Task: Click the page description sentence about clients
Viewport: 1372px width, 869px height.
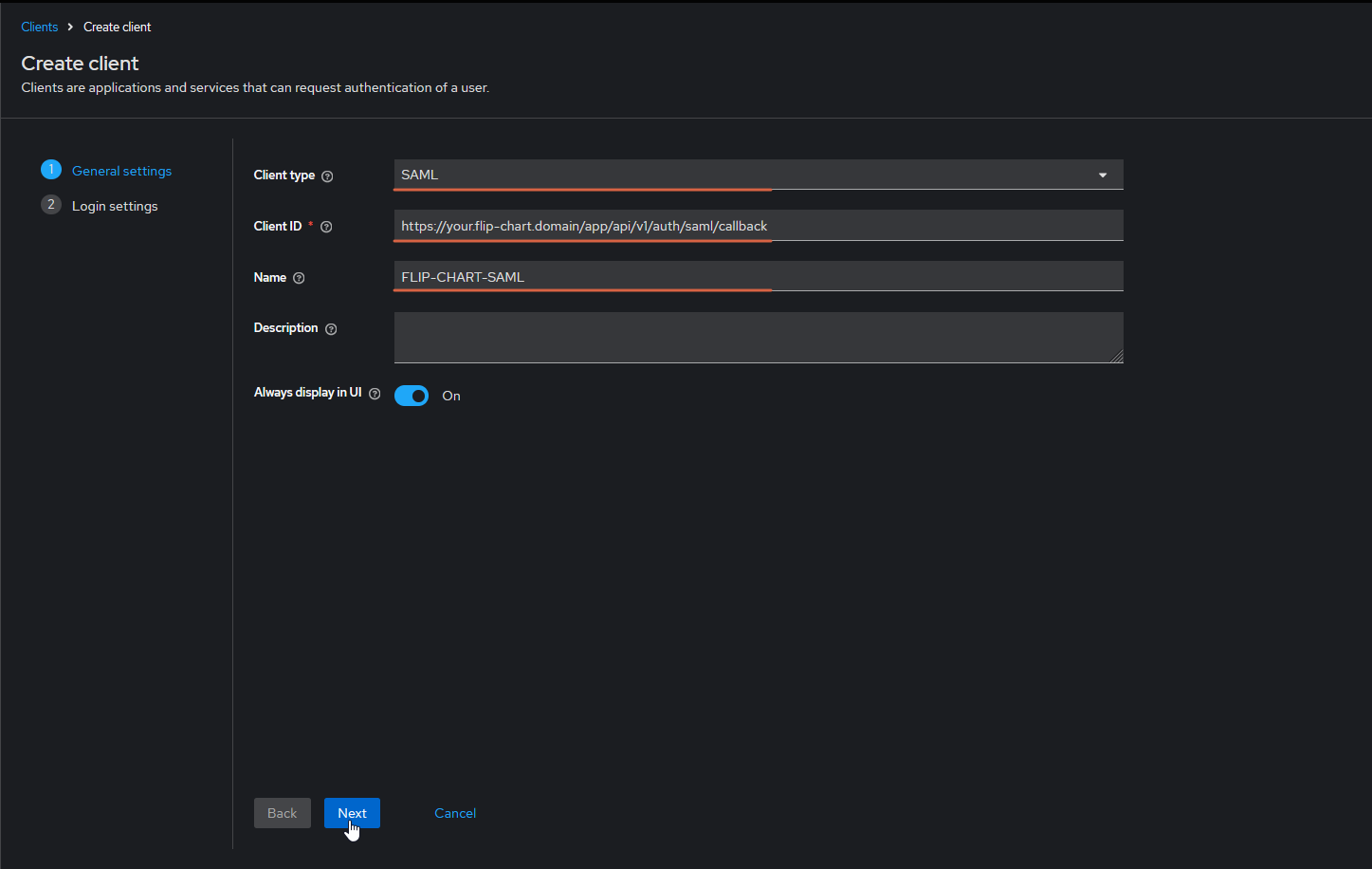Action: pyautogui.click(x=255, y=87)
